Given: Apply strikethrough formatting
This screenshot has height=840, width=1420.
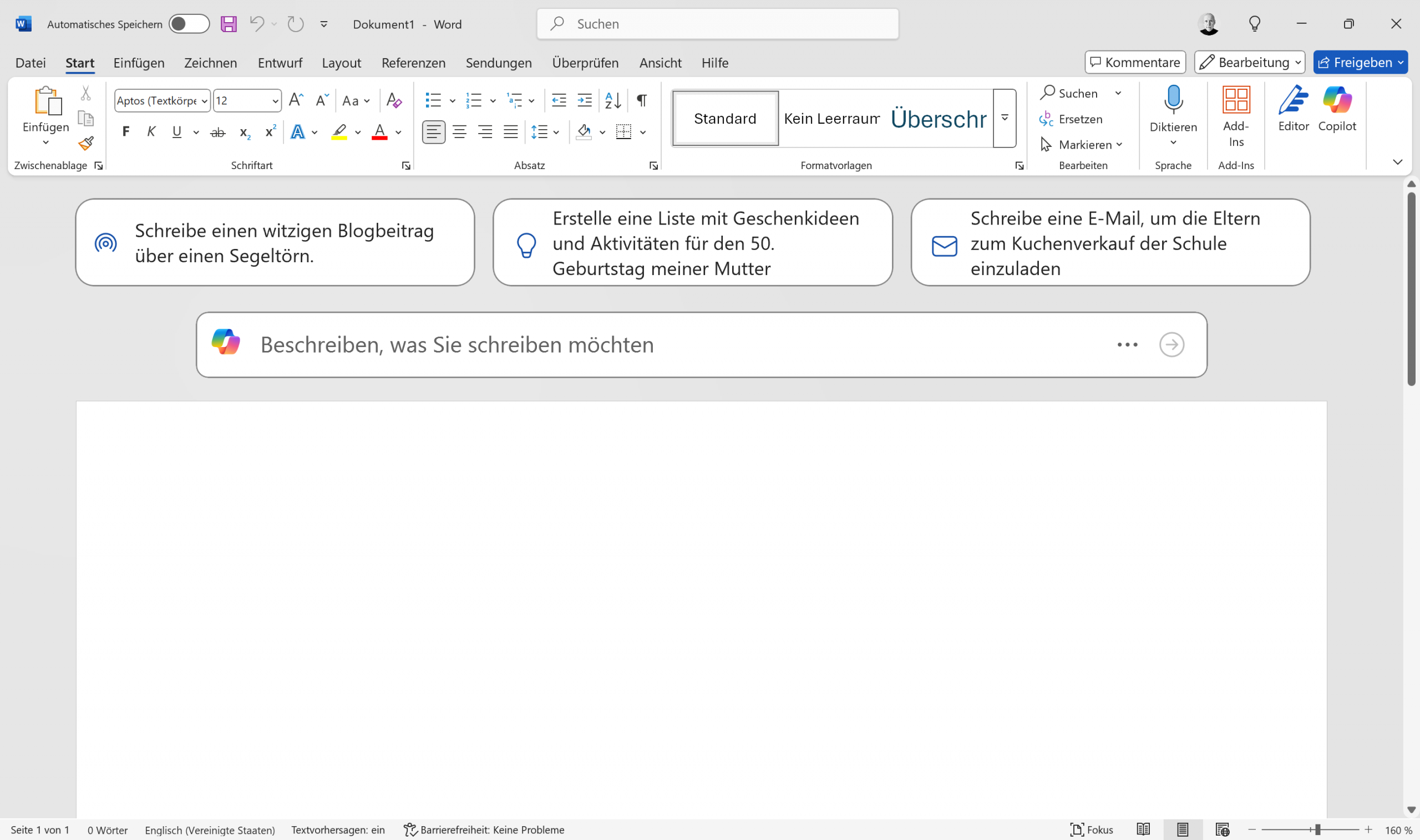Looking at the screenshot, I should (217, 133).
